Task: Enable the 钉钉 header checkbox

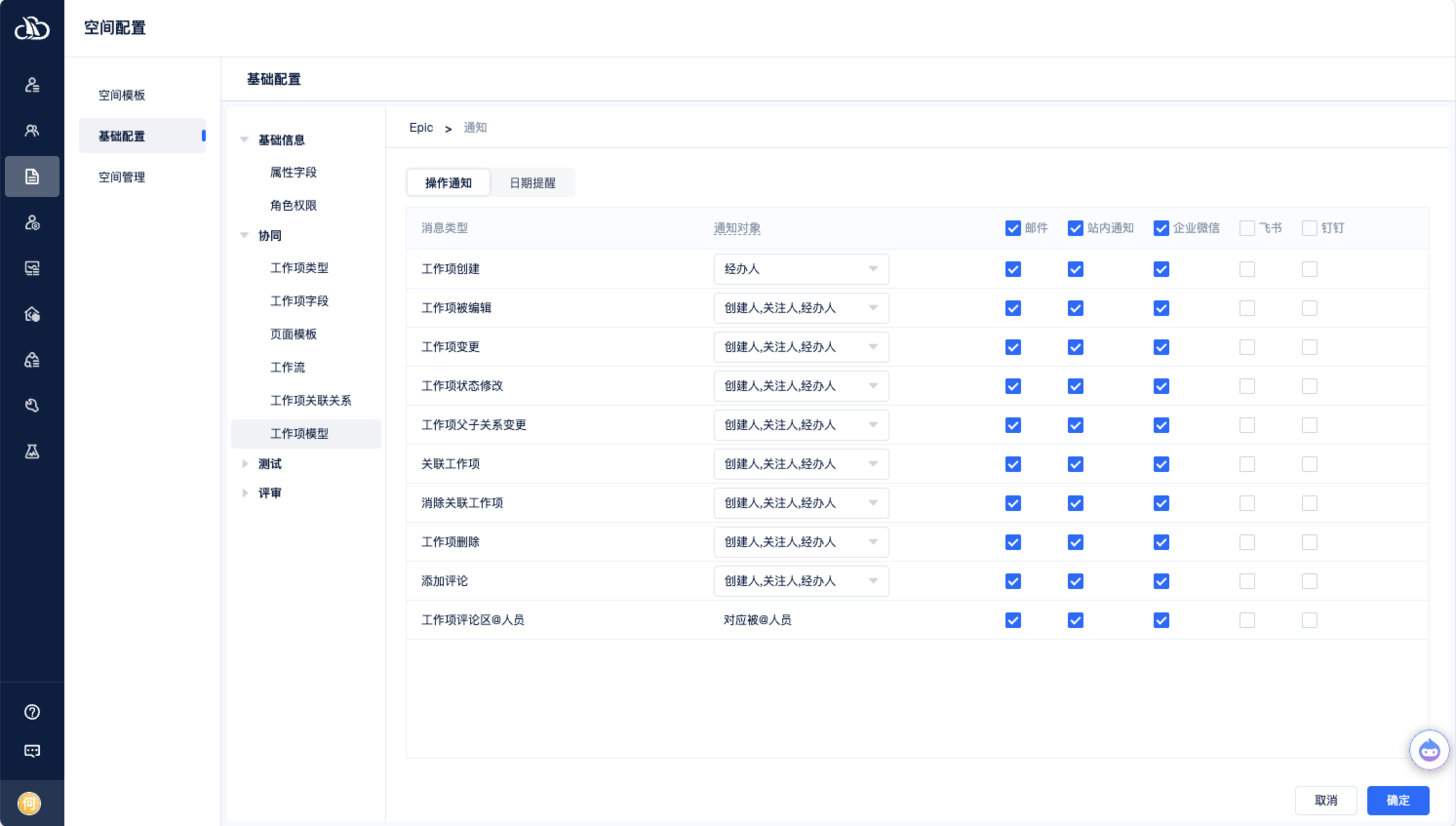Action: (1309, 228)
